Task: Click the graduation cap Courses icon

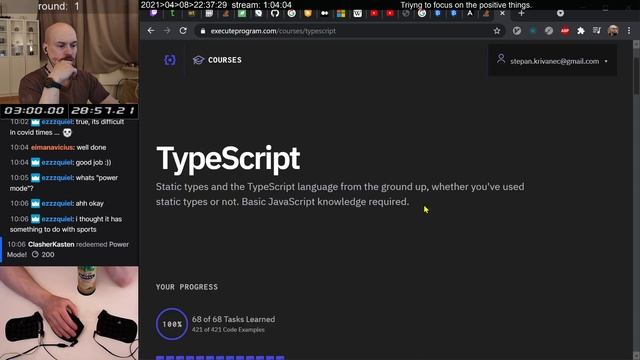Action: [198, 60]
